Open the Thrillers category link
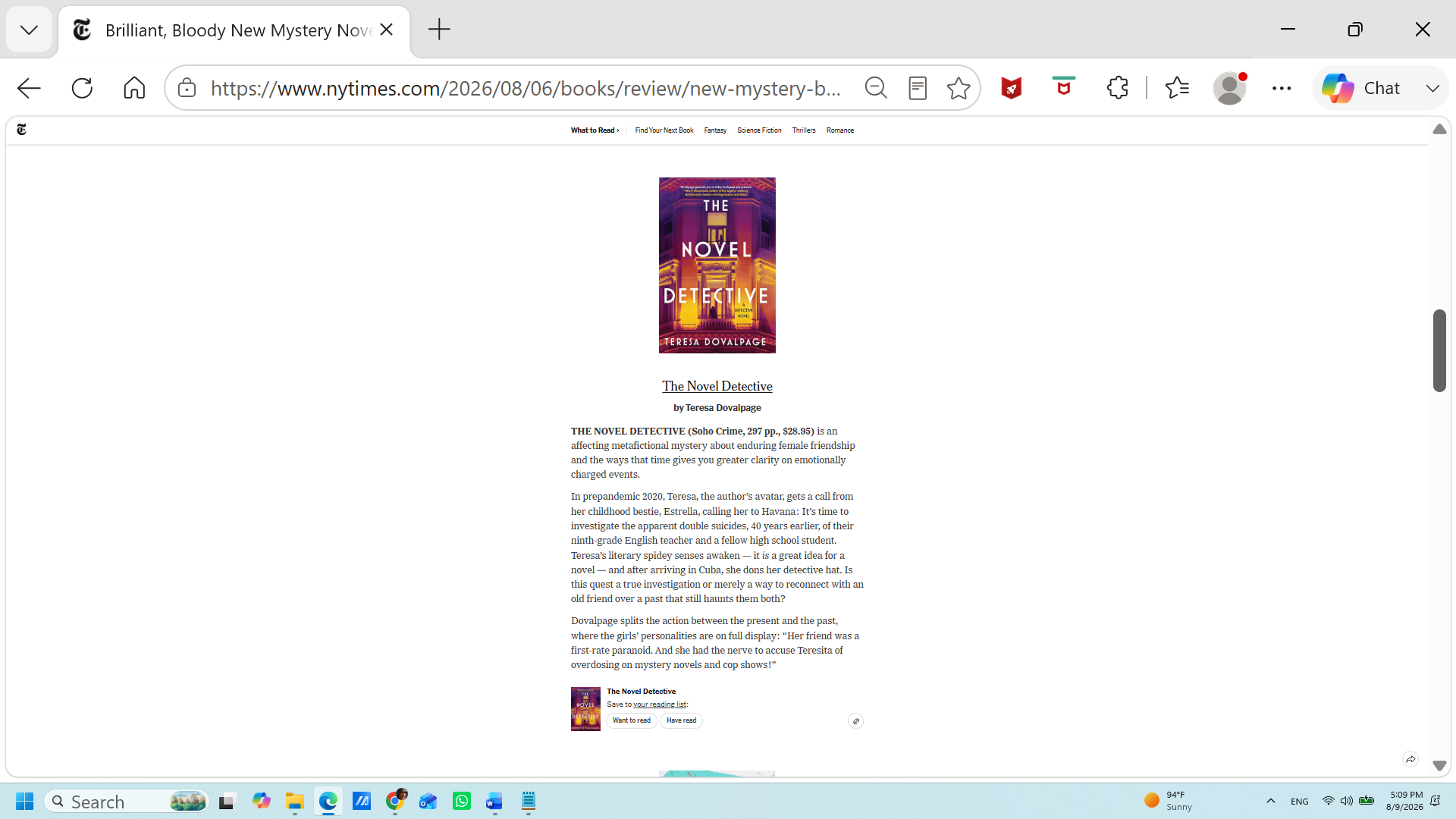Viewport: 1456px width, 819px height. pyautogui.click(x=804, y=130)
